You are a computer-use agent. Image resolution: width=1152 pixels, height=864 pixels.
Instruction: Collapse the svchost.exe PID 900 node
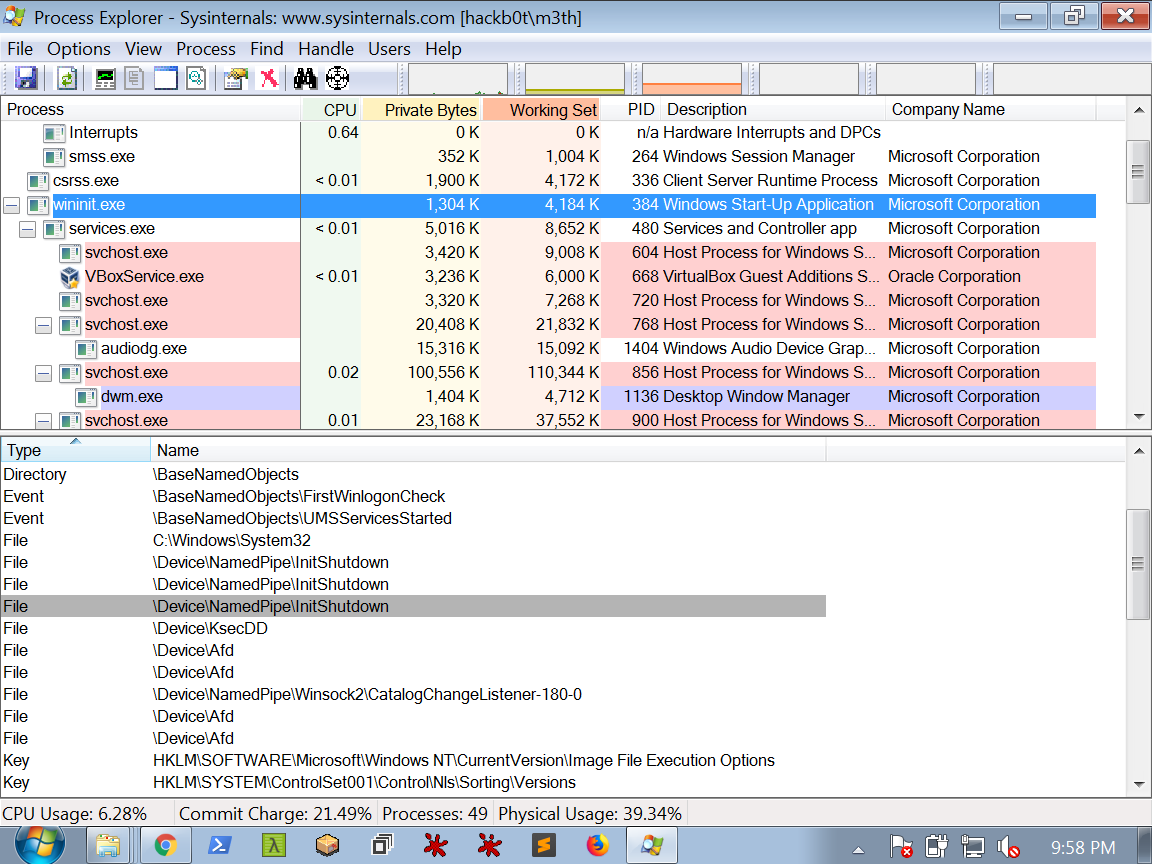(x=44, y=421)
